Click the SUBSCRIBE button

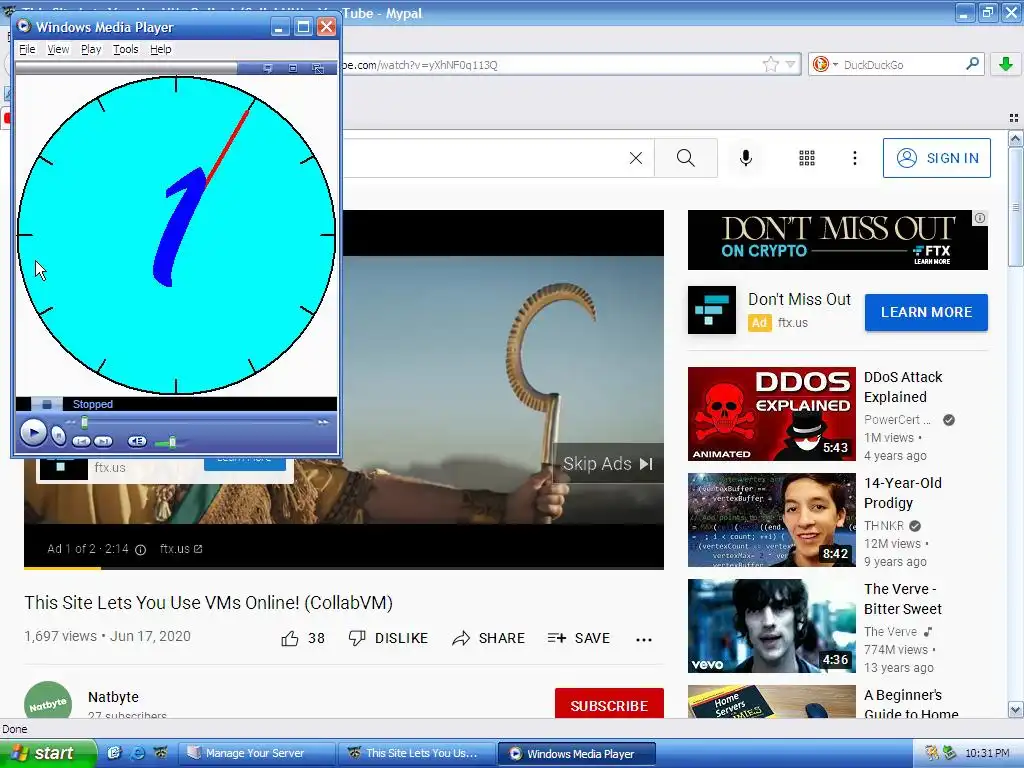[x=609, y=705]
